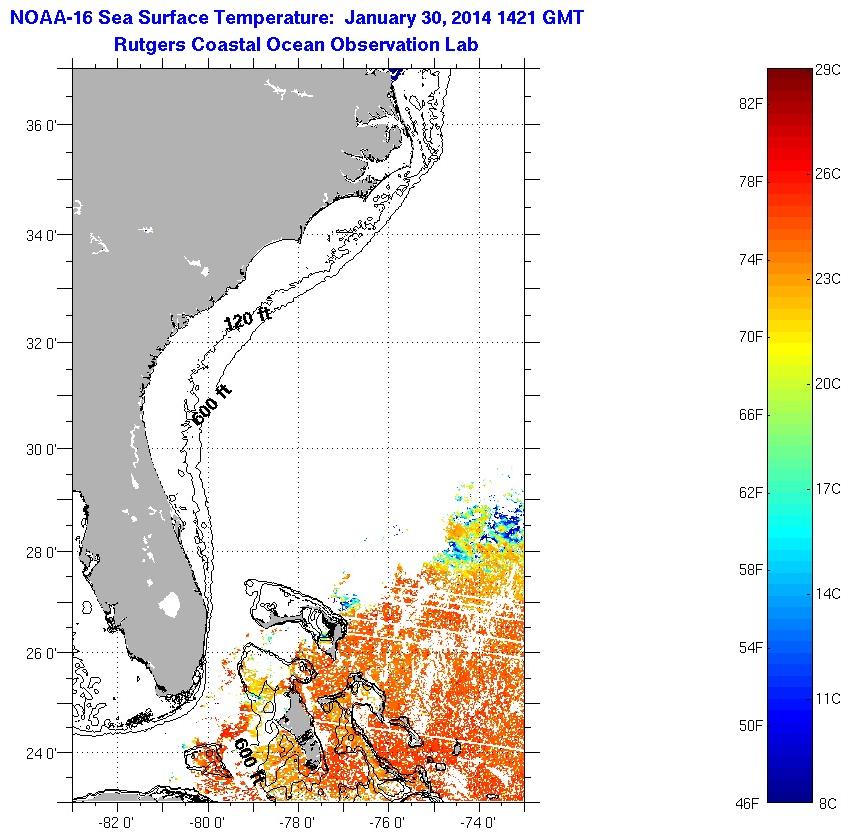Click the -76 0' longitude label
The height and width of the screenshot is (832, 841).
point(387,822)
